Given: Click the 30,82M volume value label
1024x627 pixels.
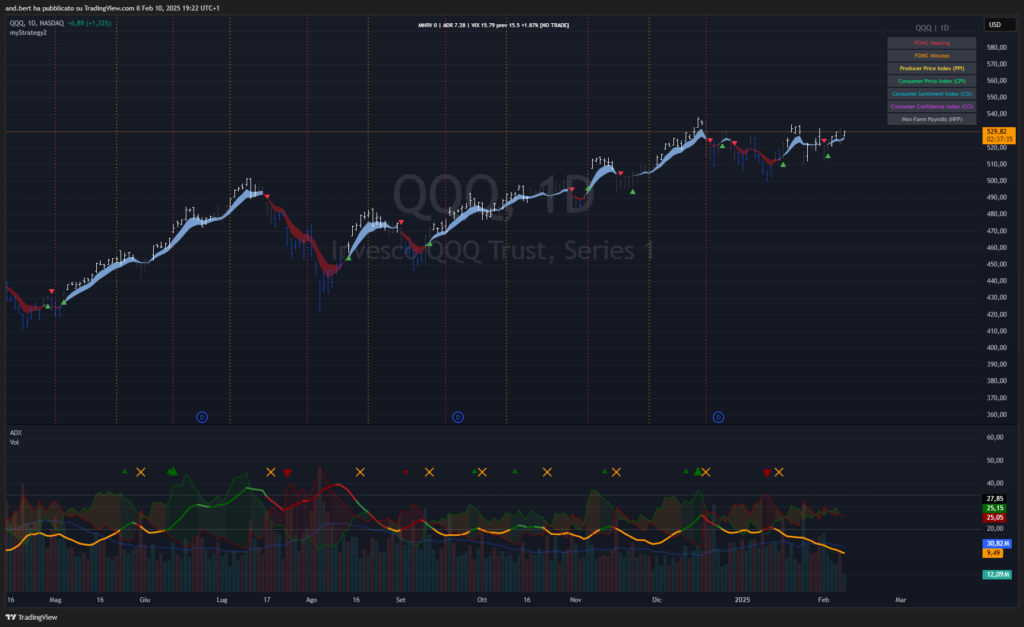Looking at the screenshot, I should [x=996, y=543].
